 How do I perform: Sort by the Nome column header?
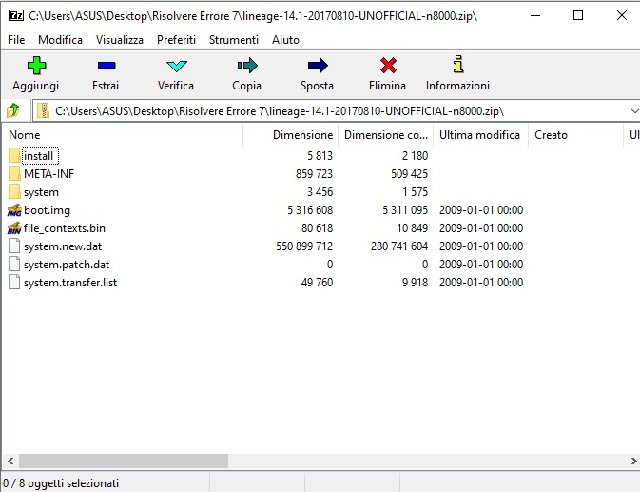(122, 135)
